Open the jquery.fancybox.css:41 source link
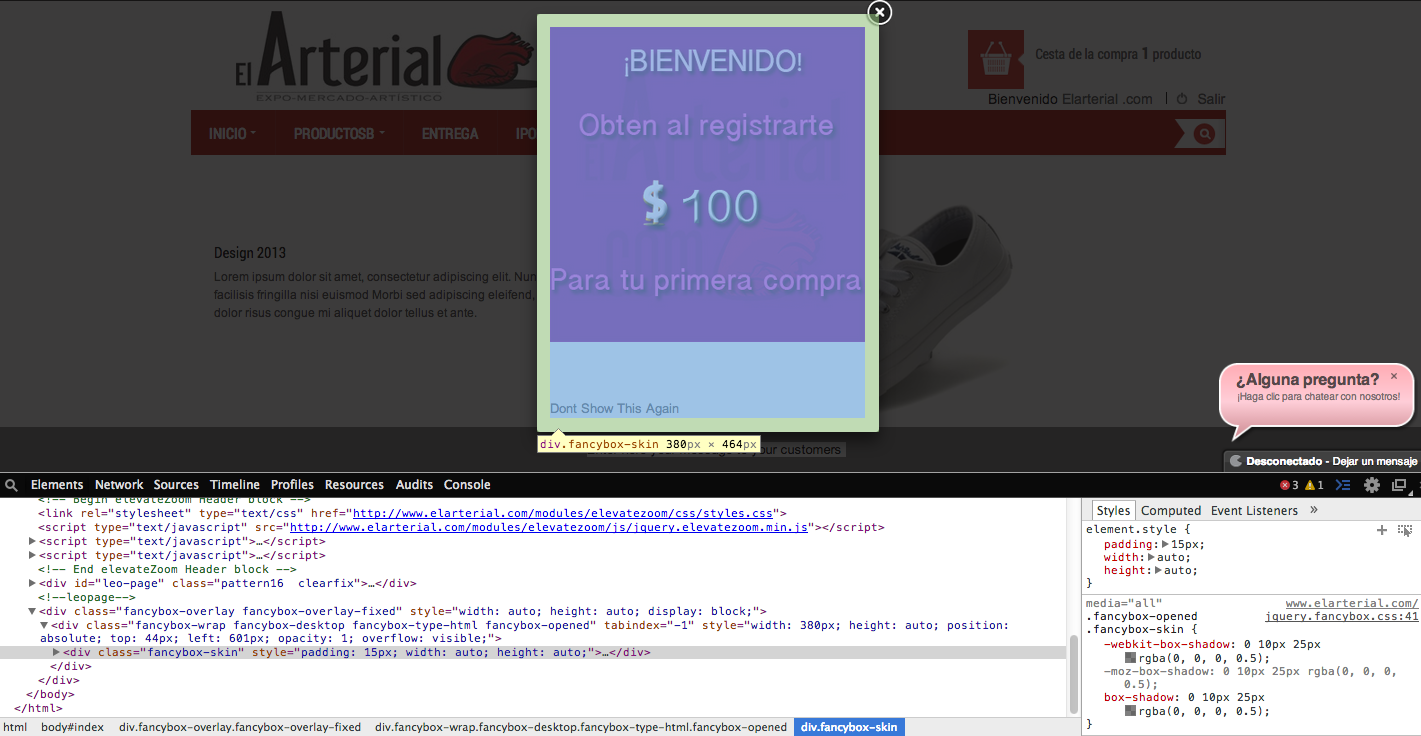 [x=1342, y=617]
